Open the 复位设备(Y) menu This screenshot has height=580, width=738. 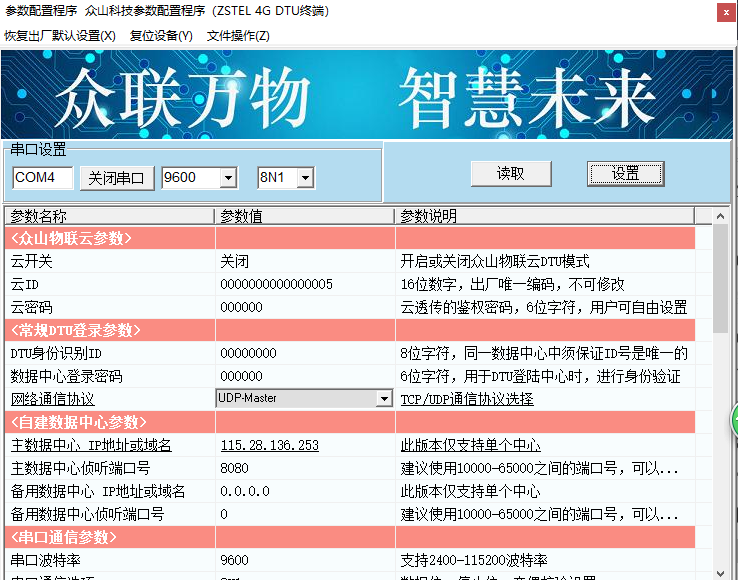point(161,36)
